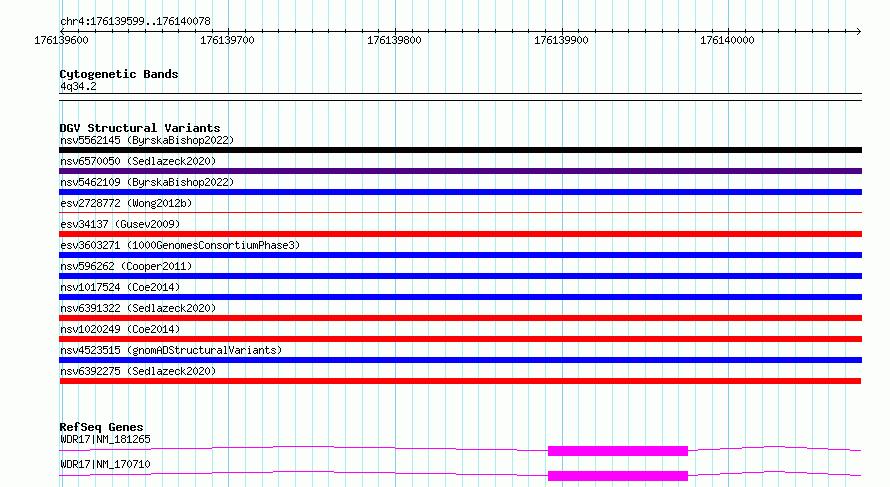Open the esv34137 (Gusev2009) label
The width and height of the screenshot is (890, 487).
tap(120, 224)
